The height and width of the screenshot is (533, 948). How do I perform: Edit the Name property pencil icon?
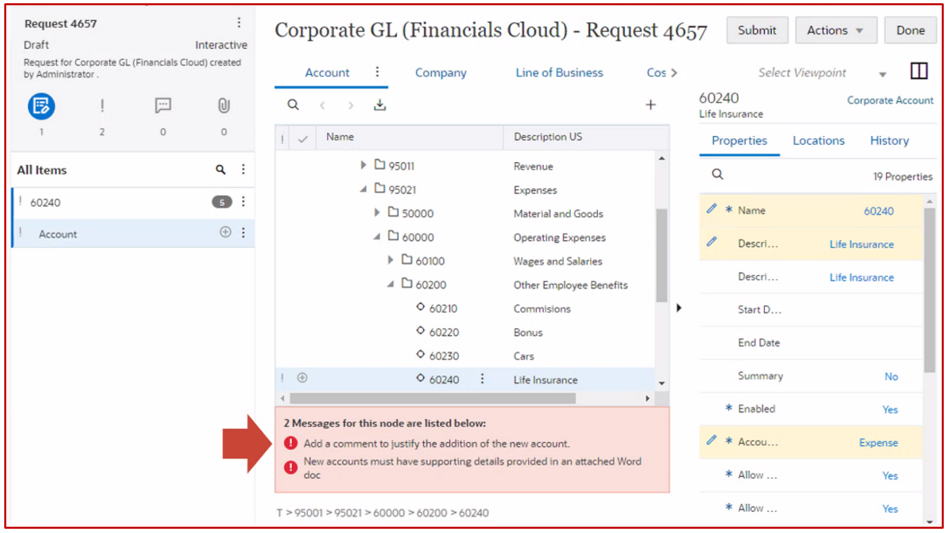[x=712, y=209]
